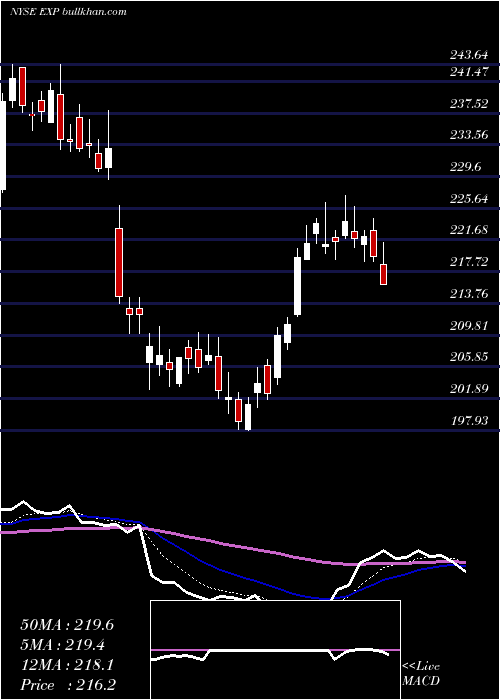The width and height of the screenshot is (500, 700).
Task: Select the 197.93 price axis label
Action: pos(469,420)
